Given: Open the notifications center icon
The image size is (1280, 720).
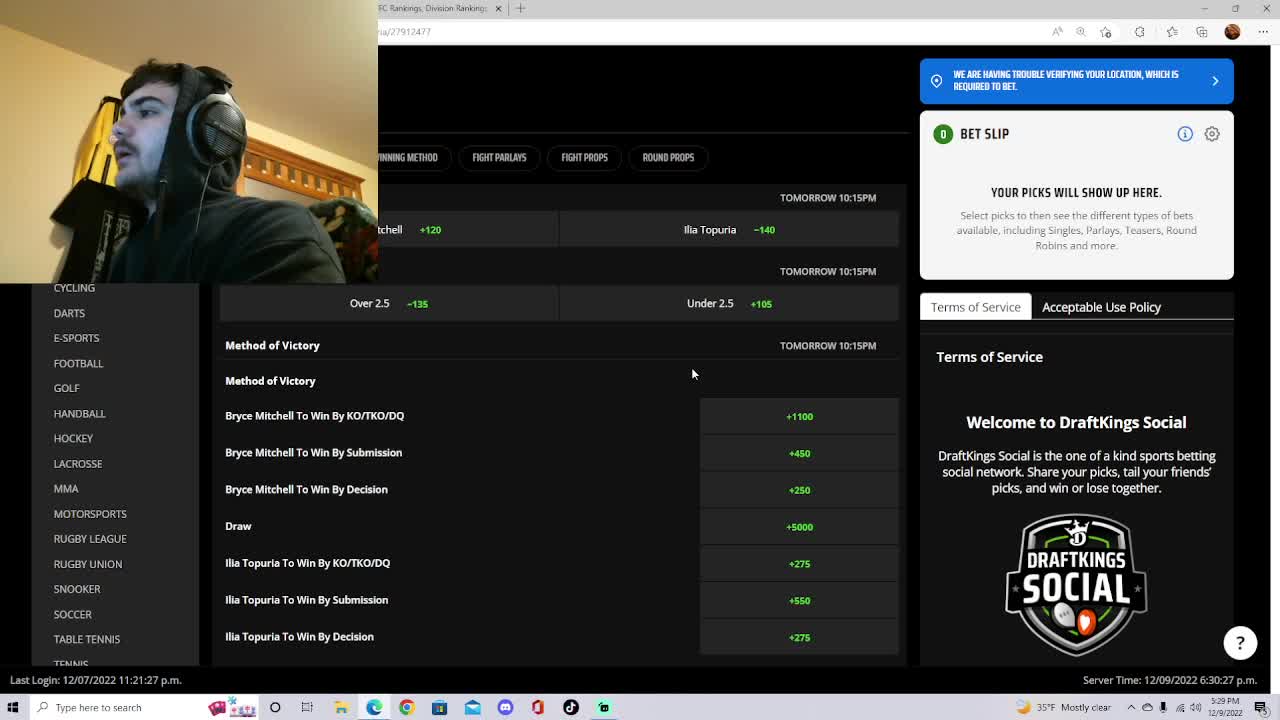Looking at the screenshot, I should coord(1261,707).
